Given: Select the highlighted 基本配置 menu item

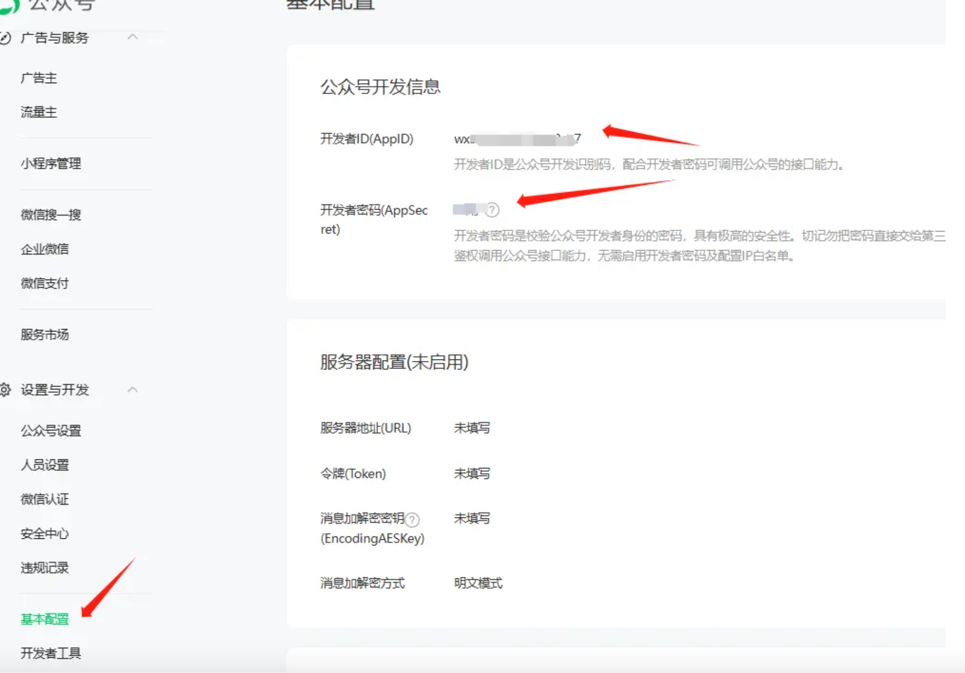Looking at the screenshot, I should click(45, 619).
